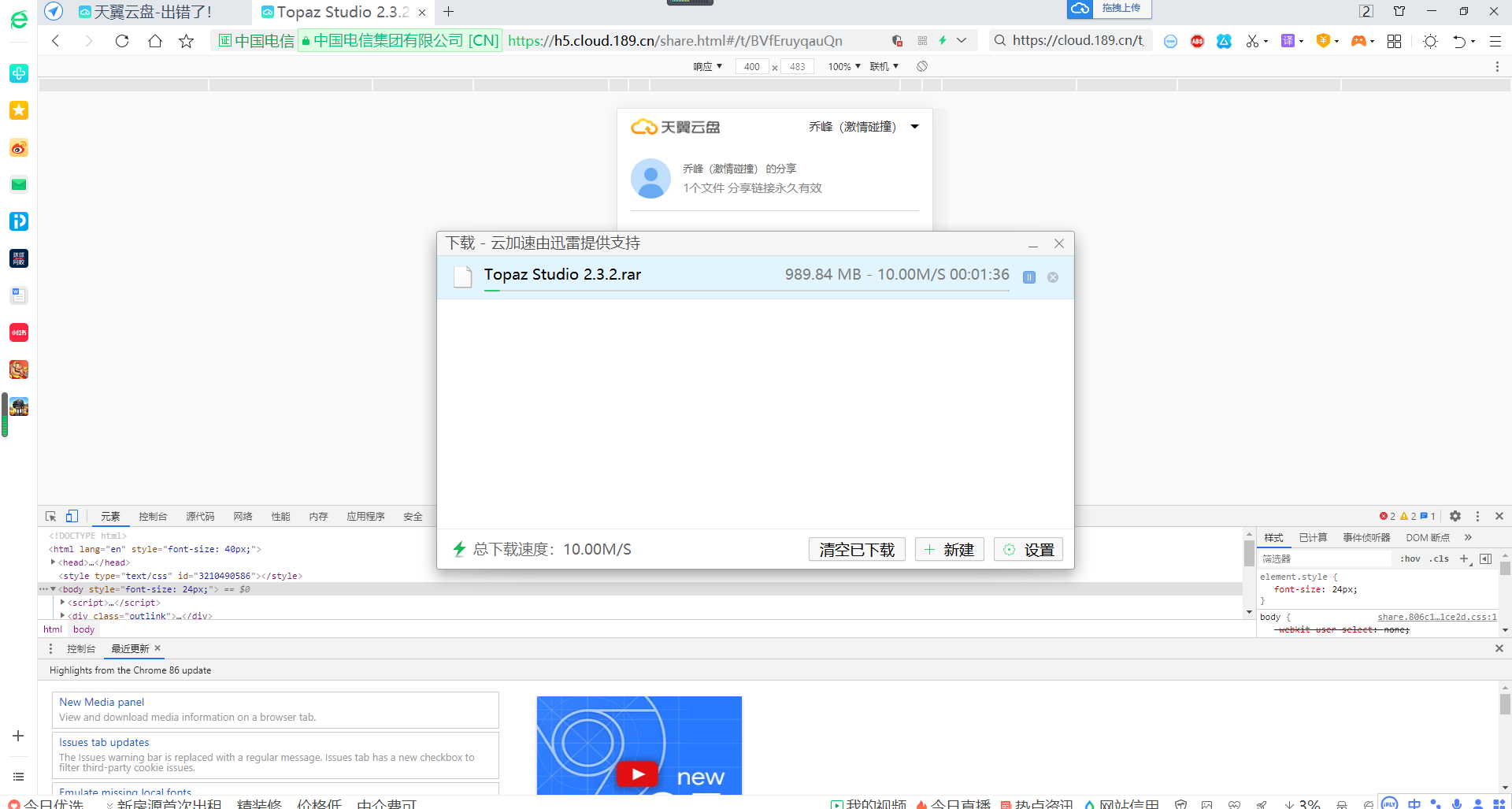Switch to DevTools 网络 tab

pyautogui.click(x=243, y=517)
